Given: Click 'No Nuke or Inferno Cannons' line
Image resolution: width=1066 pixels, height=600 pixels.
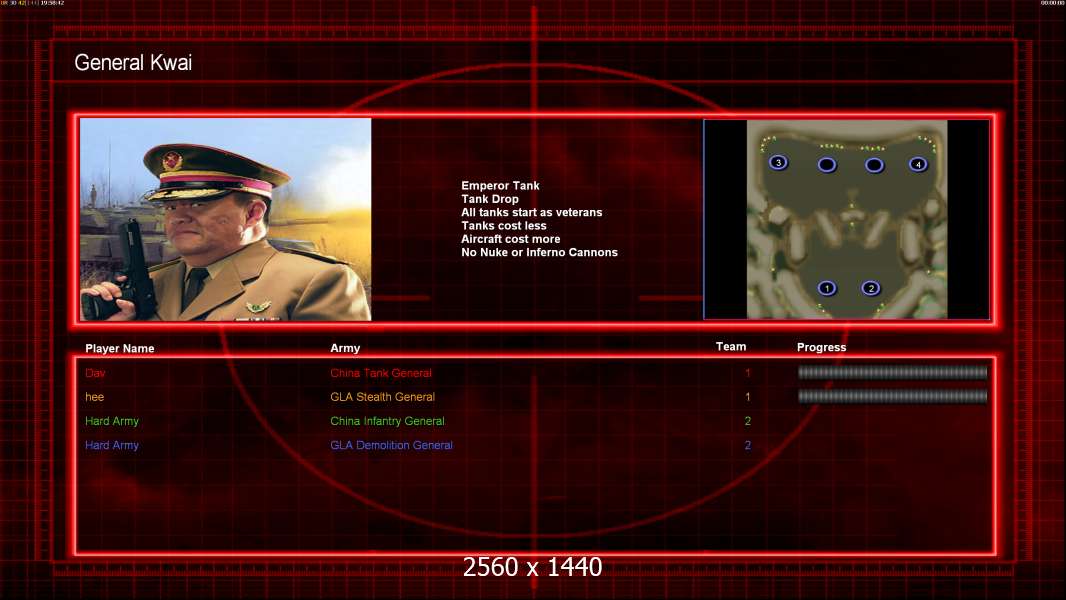Looking at the screenshot, I should (539, 252).
